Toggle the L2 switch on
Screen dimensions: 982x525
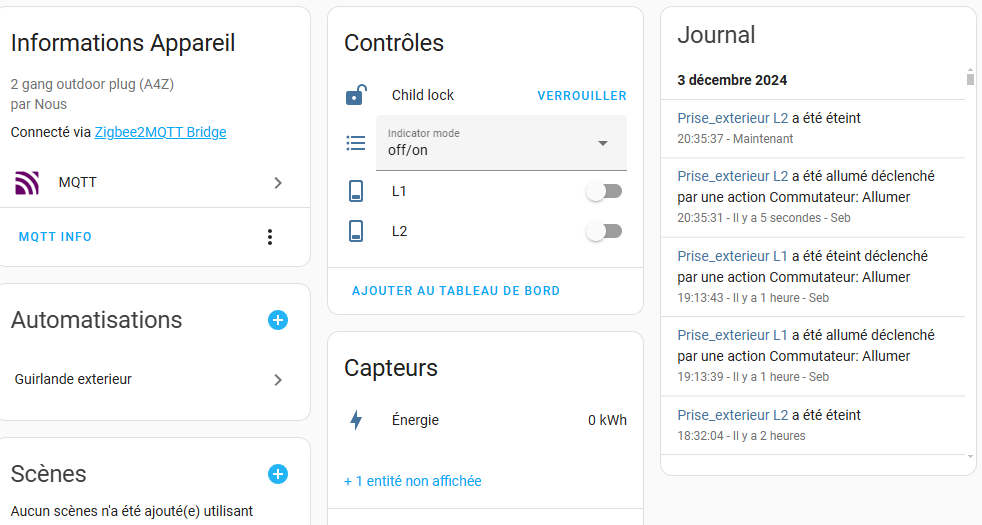coord(604,231)
